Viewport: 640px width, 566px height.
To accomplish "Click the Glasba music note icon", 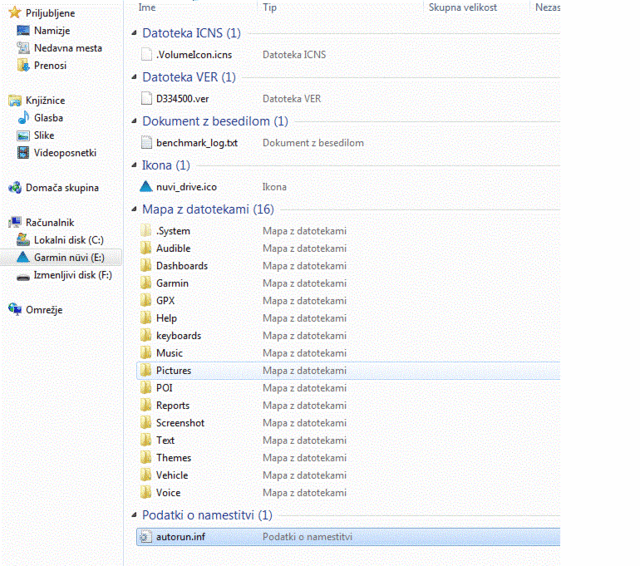I will pos(23,118).
